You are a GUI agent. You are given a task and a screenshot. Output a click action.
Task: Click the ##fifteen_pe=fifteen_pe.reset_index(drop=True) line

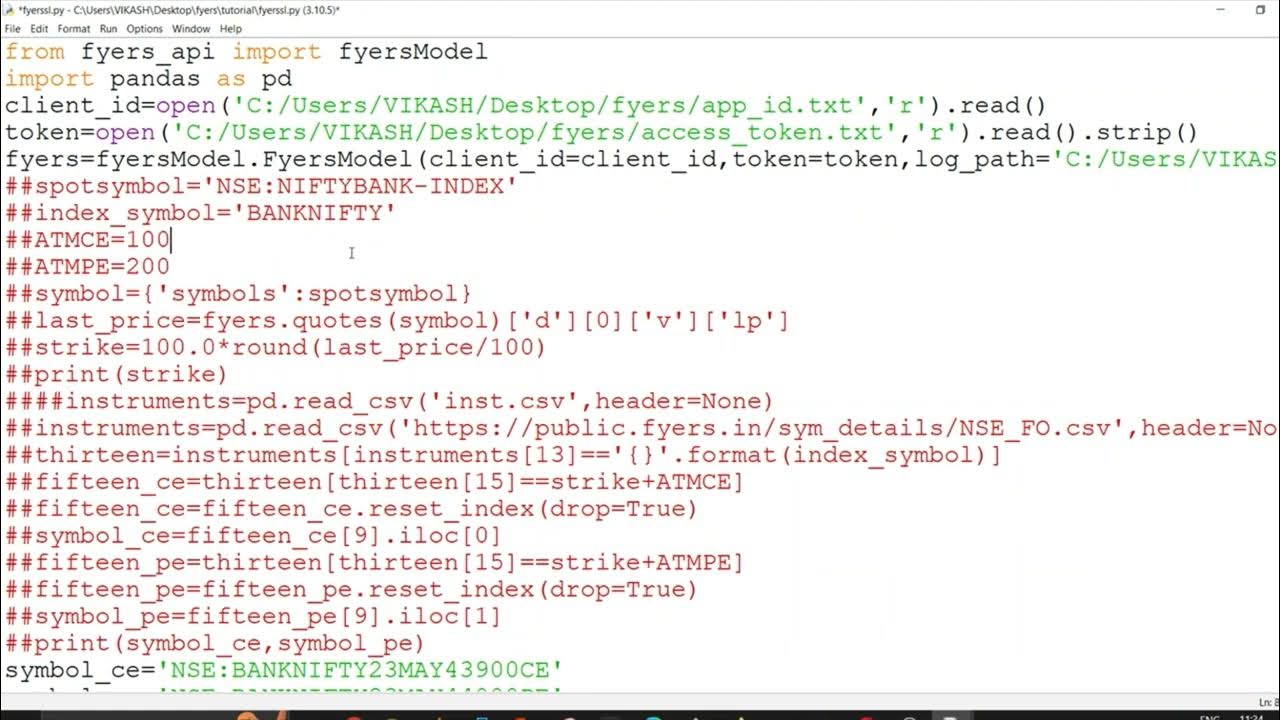click(x=351, y=590)
